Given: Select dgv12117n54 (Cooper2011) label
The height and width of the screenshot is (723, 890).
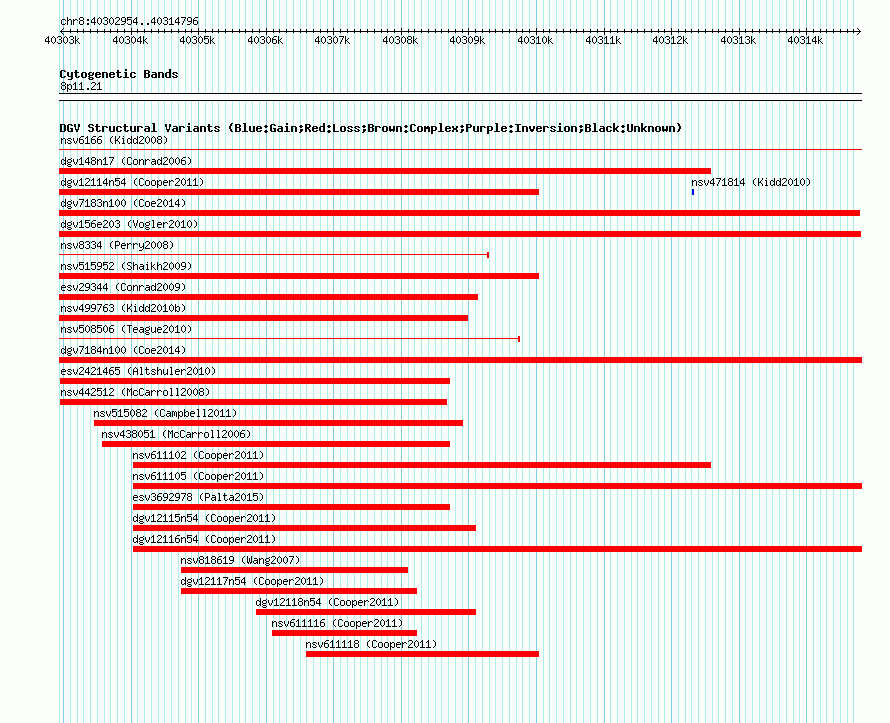Looking at the screenshot, I should 252,582.
